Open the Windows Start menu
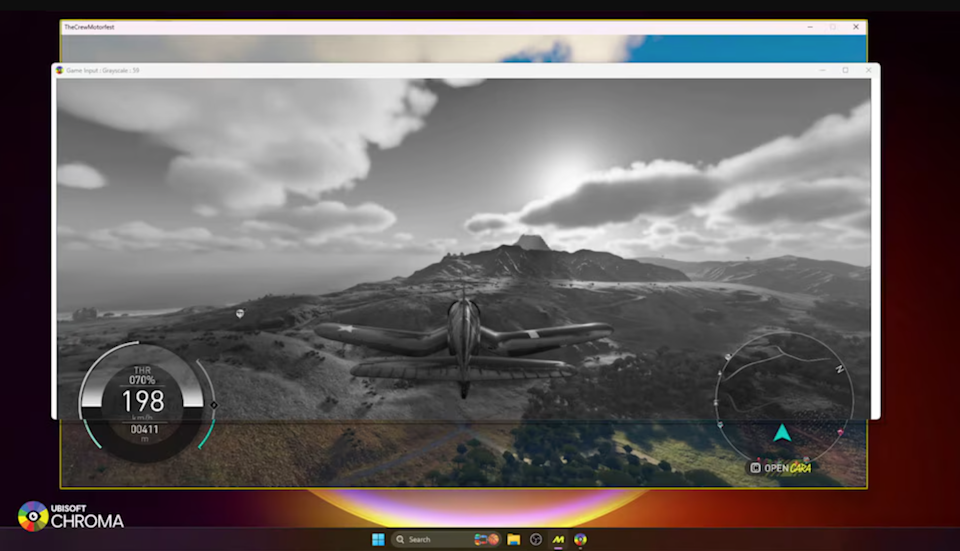The height and width of the screenshot is (551, 960). 377,539
